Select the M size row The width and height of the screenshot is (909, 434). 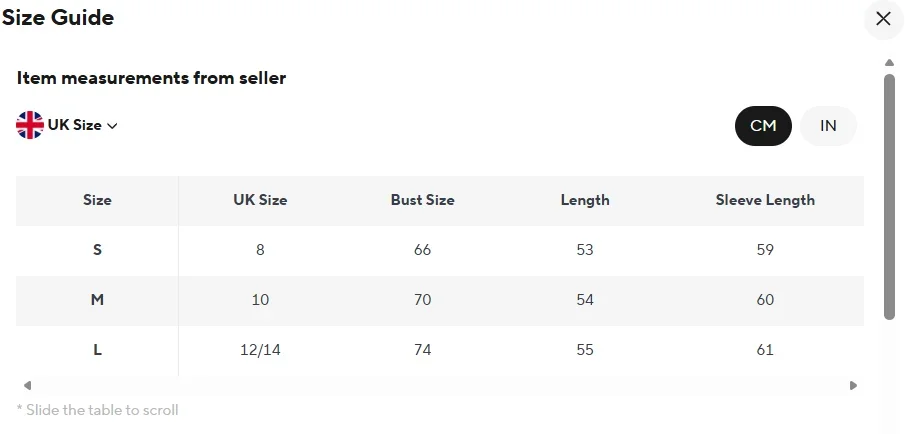(x=97, y=300)
